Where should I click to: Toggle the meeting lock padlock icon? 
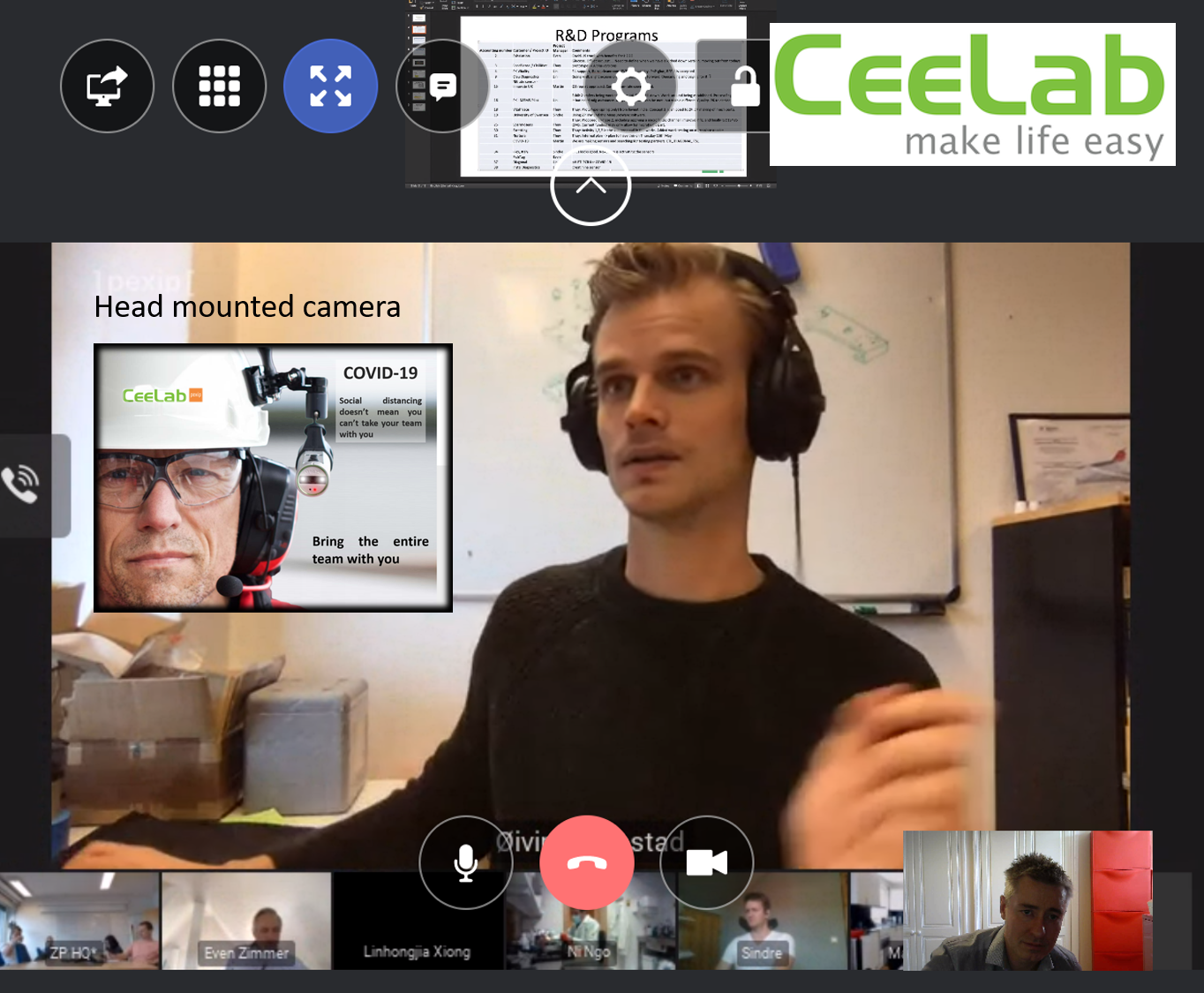click(x=744, y=87)
